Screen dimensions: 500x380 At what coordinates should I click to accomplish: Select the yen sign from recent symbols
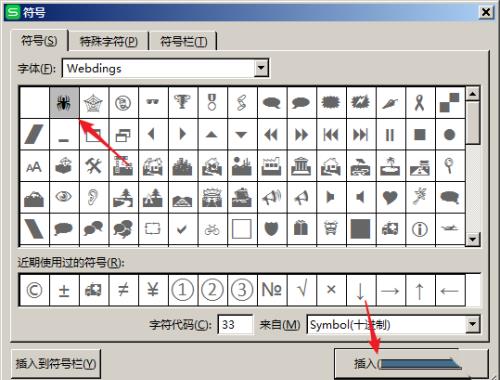153,290
